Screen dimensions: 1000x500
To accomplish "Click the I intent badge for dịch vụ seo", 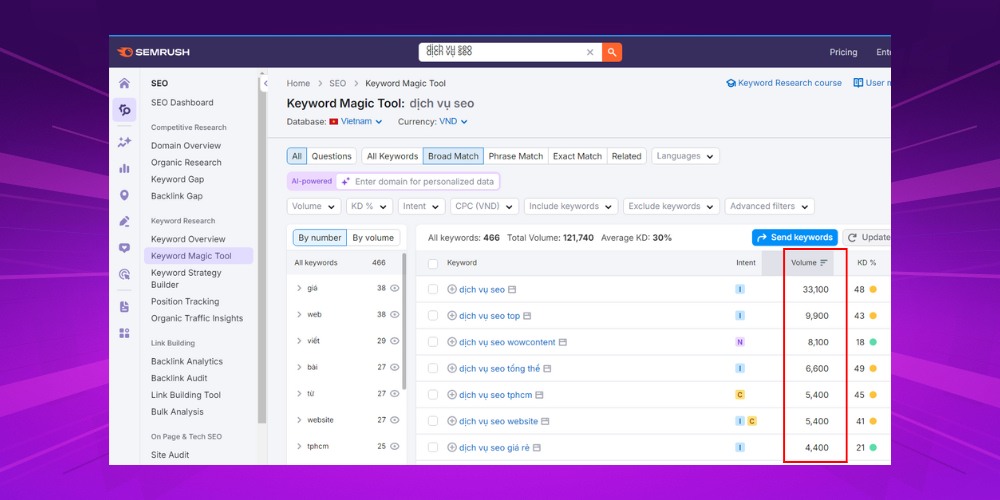I will [x=740, y=290].
